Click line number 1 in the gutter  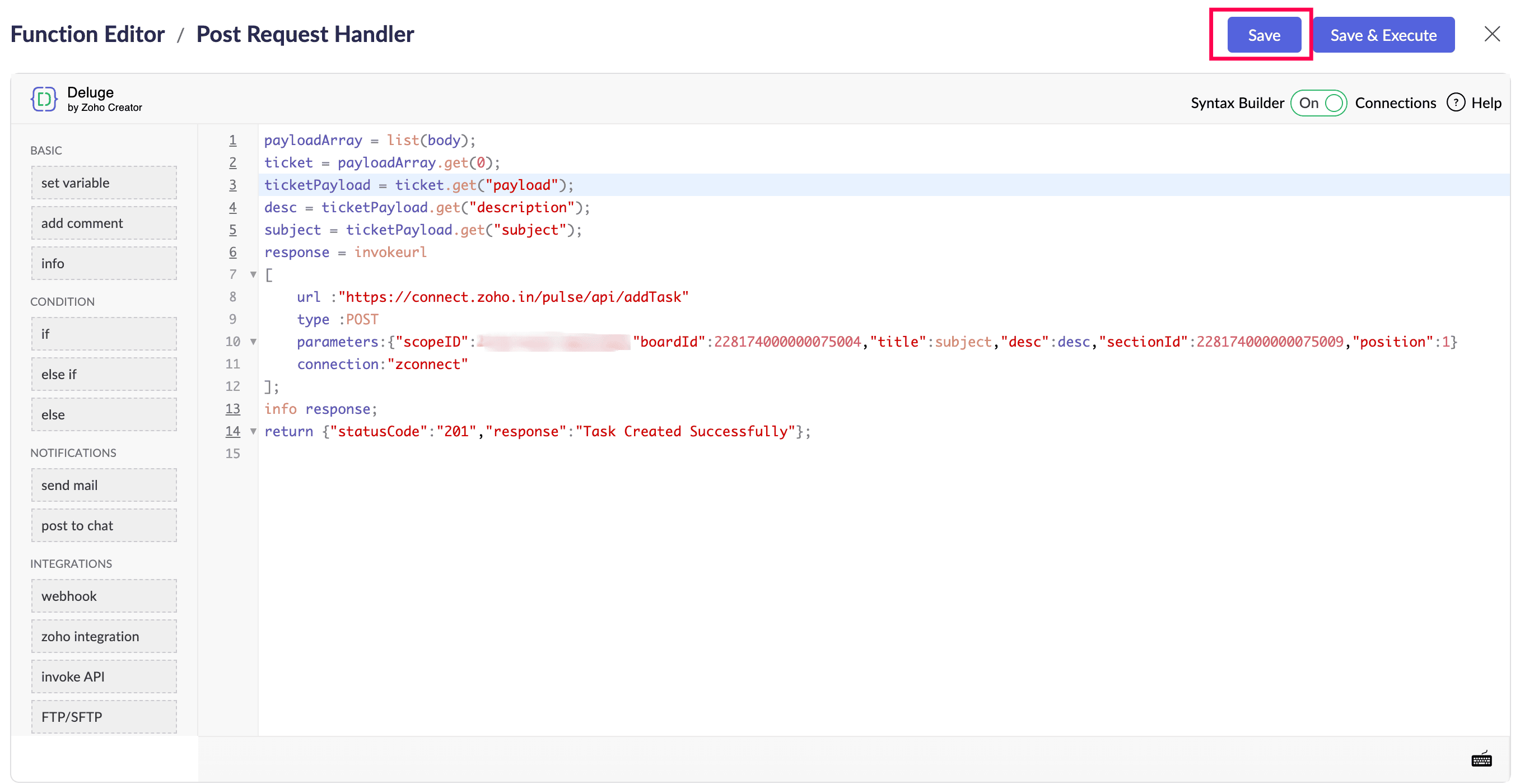(233, 141)
